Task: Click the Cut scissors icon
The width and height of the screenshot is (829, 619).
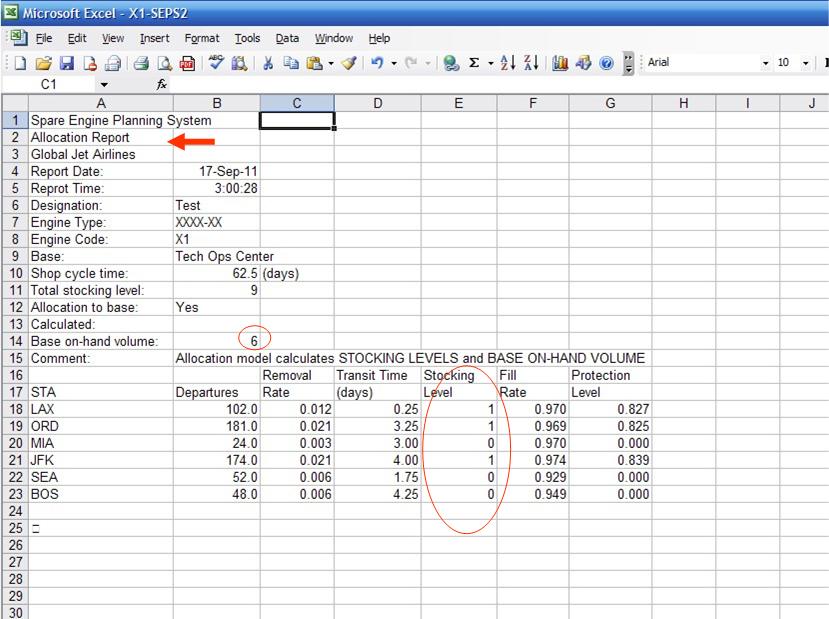Action: (x=268, y=63)
